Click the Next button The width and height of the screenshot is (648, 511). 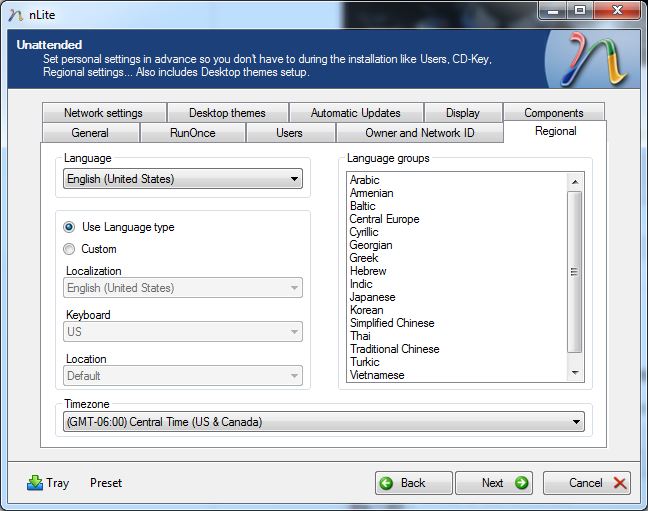pos(494,483)
